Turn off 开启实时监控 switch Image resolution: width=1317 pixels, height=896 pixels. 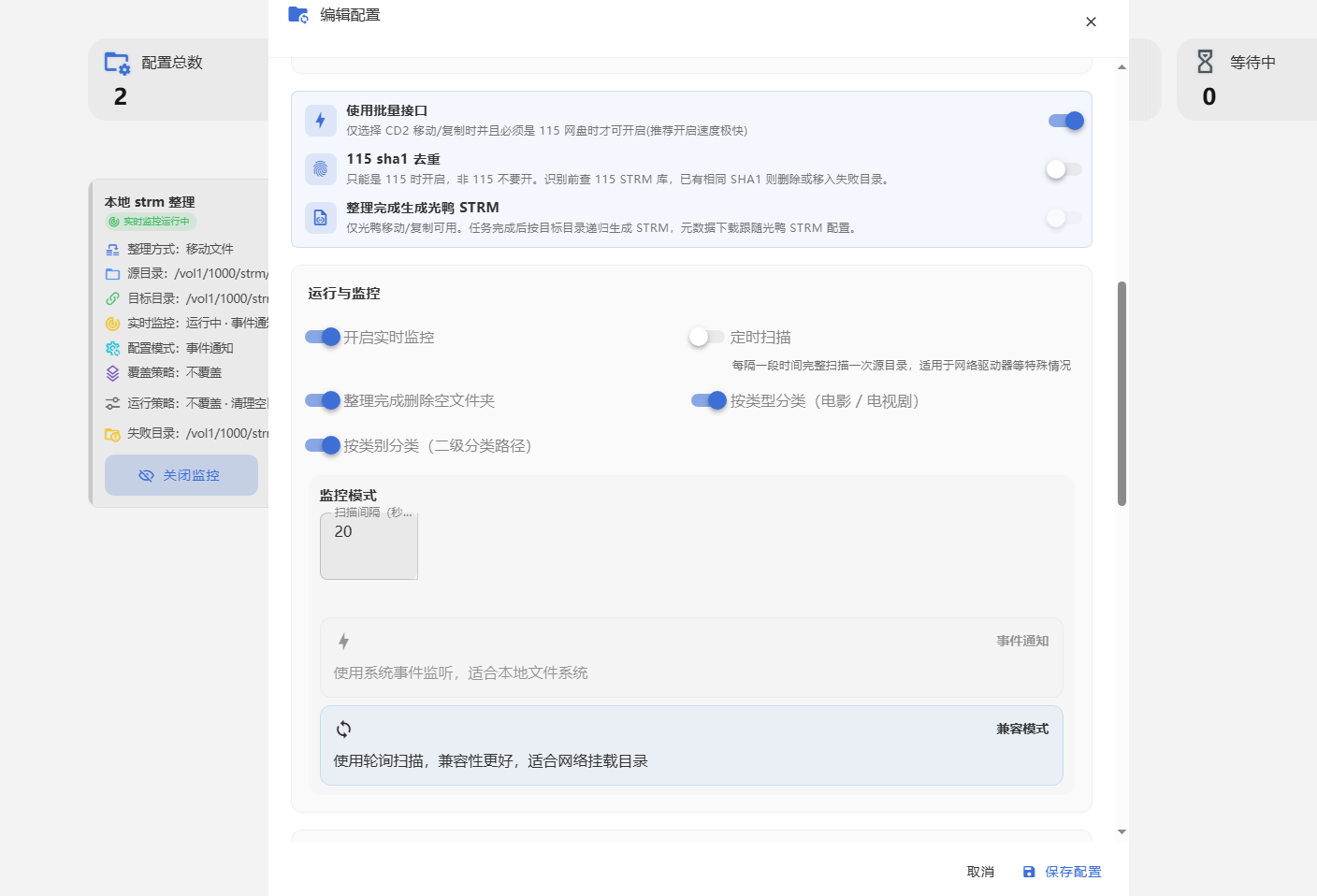pos(323,337)
